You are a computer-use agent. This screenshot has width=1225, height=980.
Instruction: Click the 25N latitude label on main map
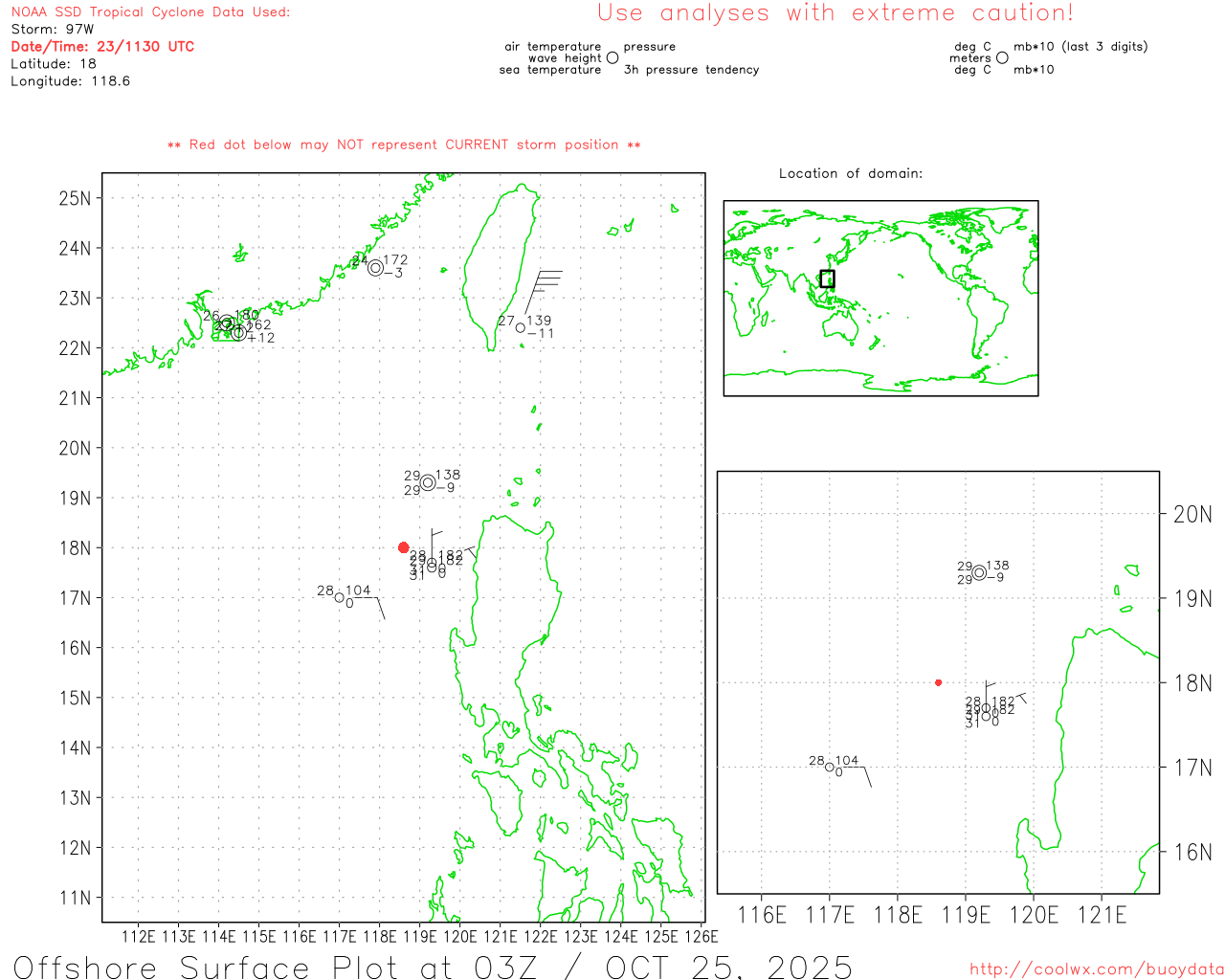tap(75, 198)
